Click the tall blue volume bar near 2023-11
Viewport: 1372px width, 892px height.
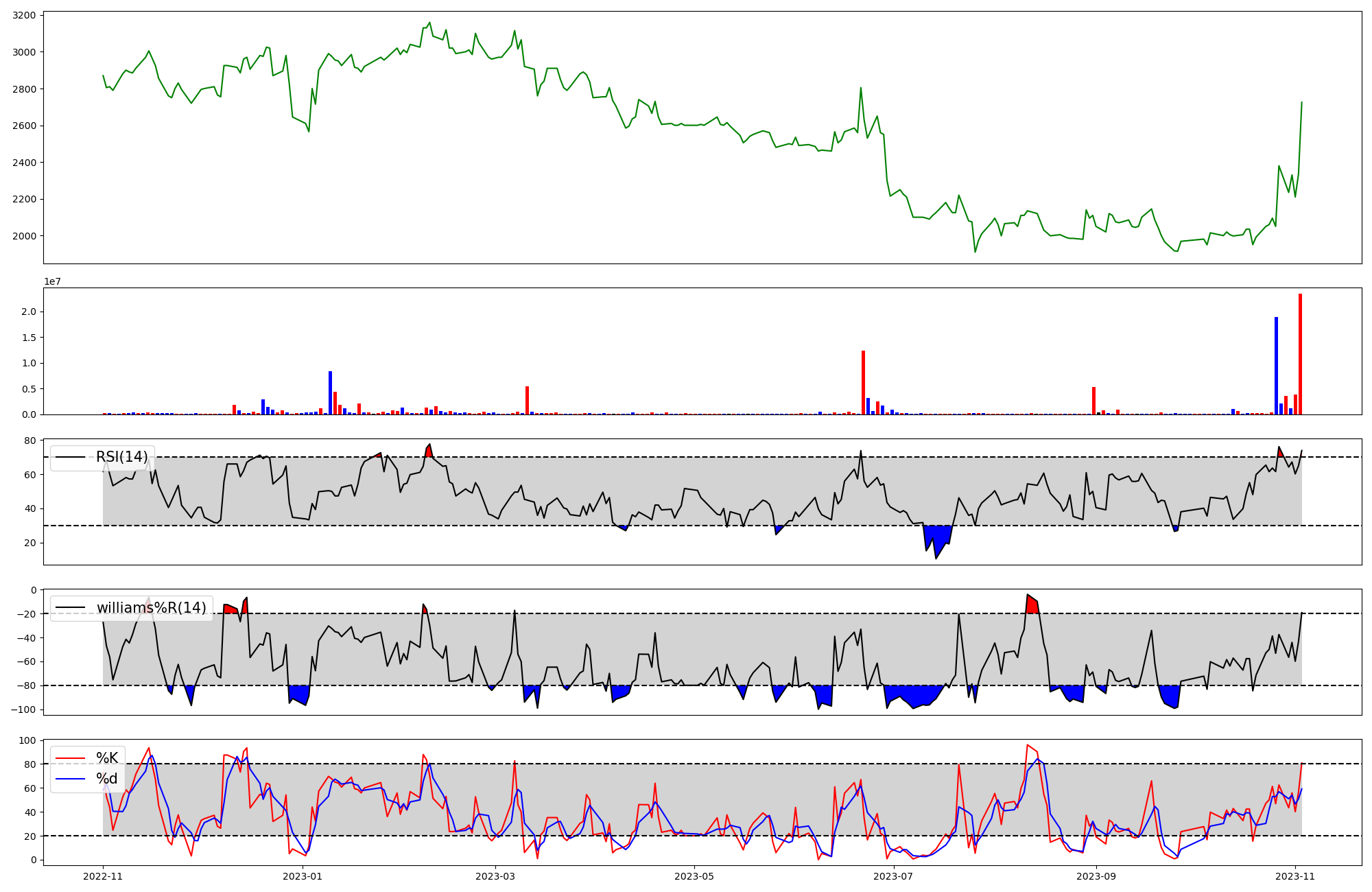pos(1276,367)
